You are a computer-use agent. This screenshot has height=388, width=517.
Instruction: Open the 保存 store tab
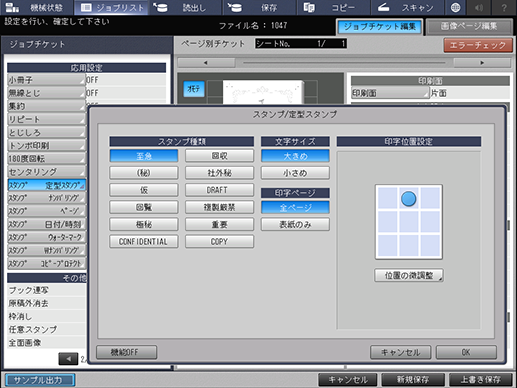260,7
